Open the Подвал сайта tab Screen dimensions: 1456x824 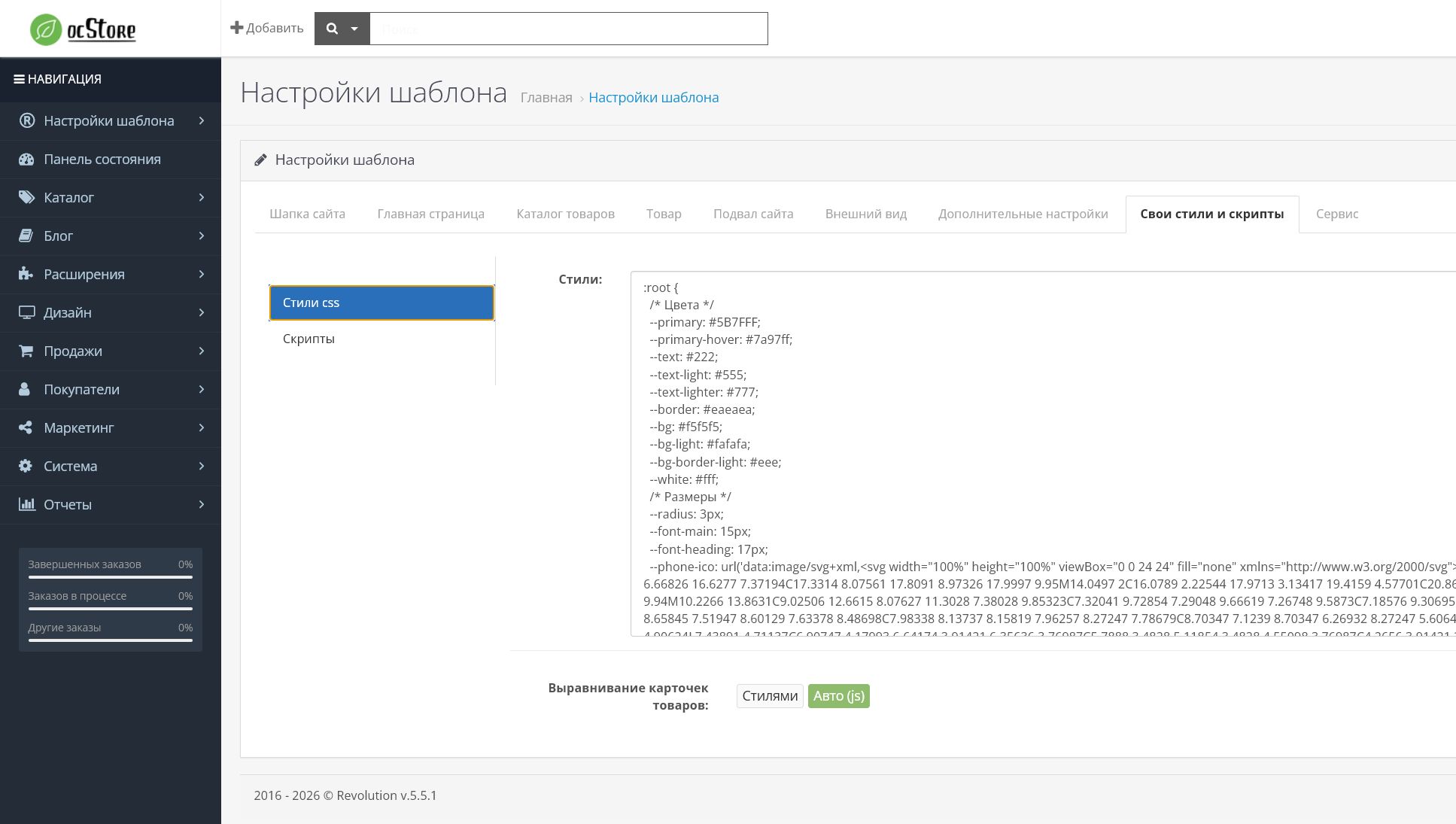click(x=753, y=214)
